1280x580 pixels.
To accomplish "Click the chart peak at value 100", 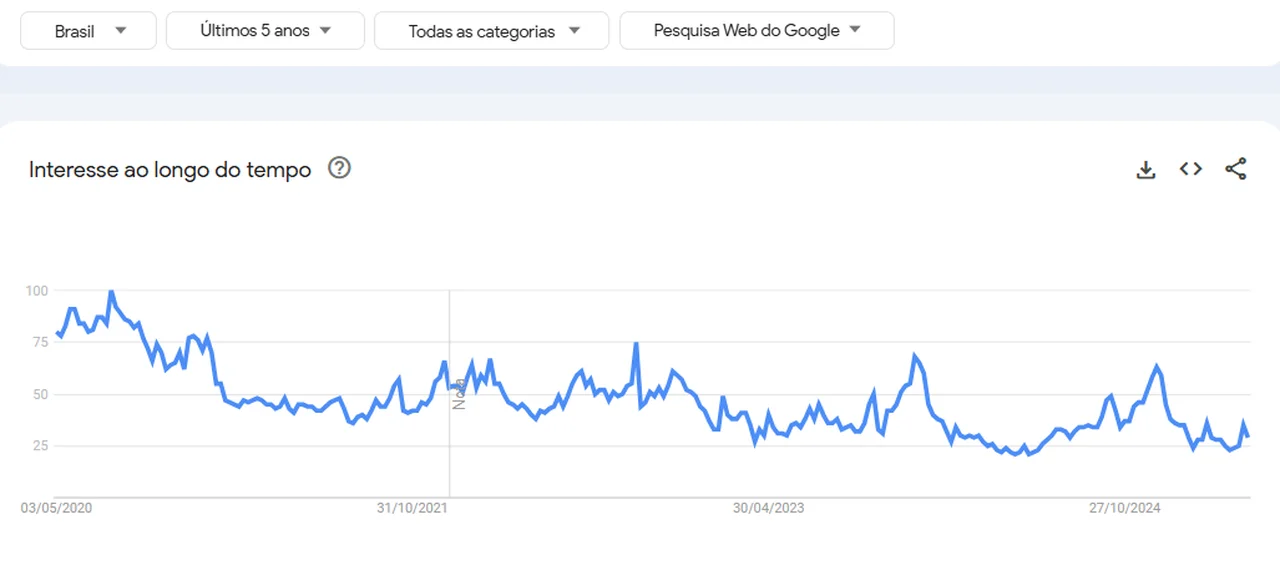I will coord(111,292).
